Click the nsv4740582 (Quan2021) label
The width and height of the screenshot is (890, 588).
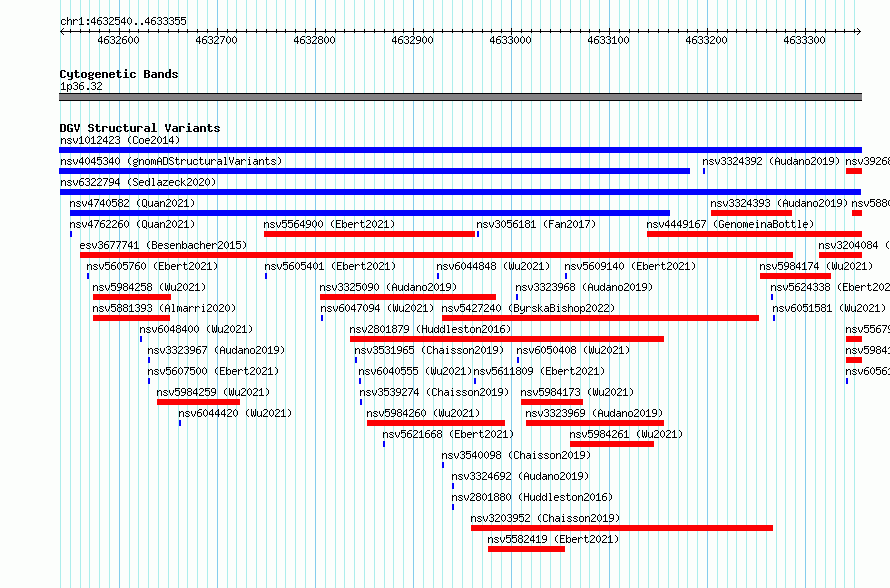coord(132,203)
